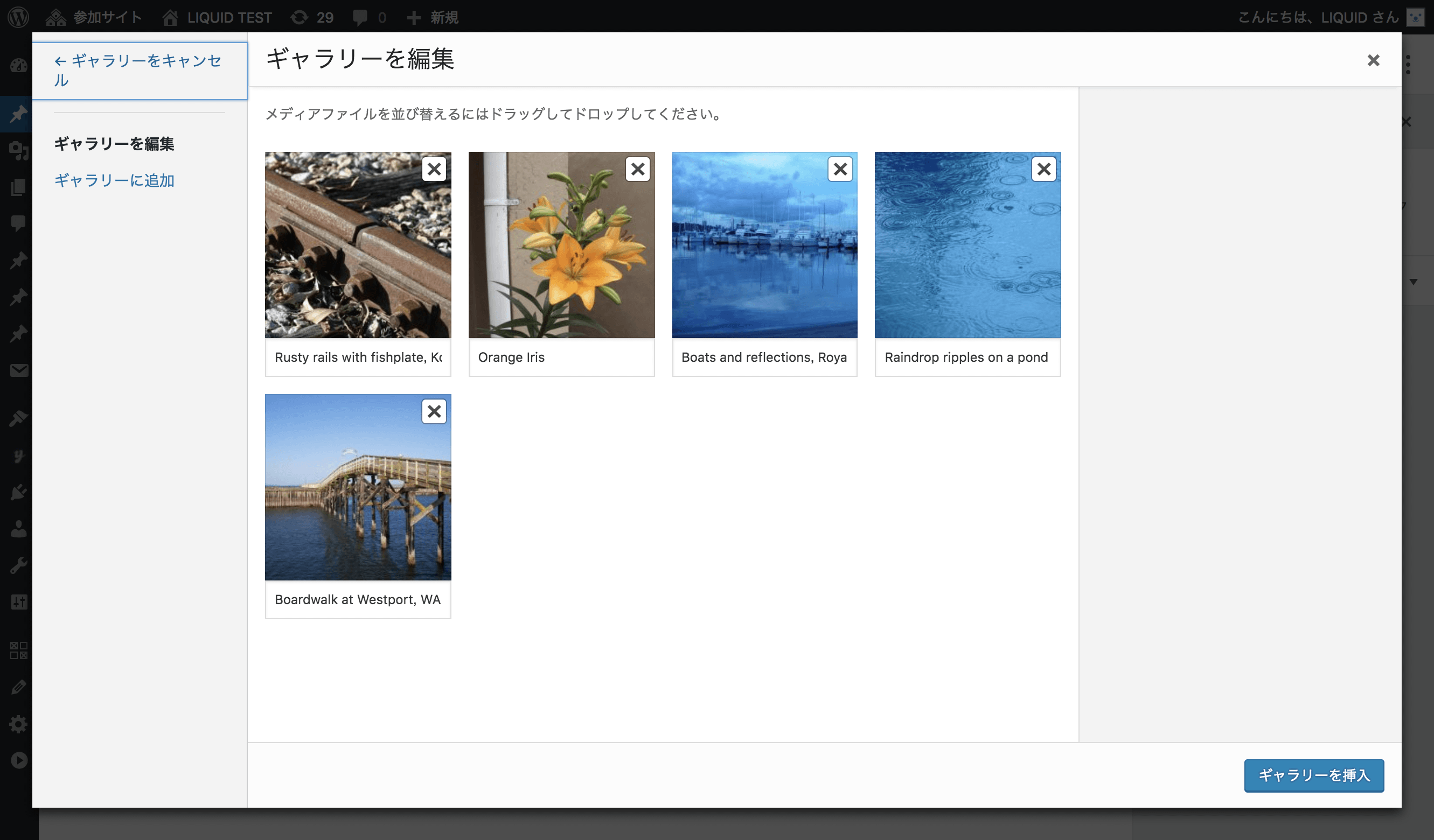Close the ギャラリーを編集 dialog
The width and height of the screenshot is (1434, 840).
pyautogui.click(x=1374, y=60)
